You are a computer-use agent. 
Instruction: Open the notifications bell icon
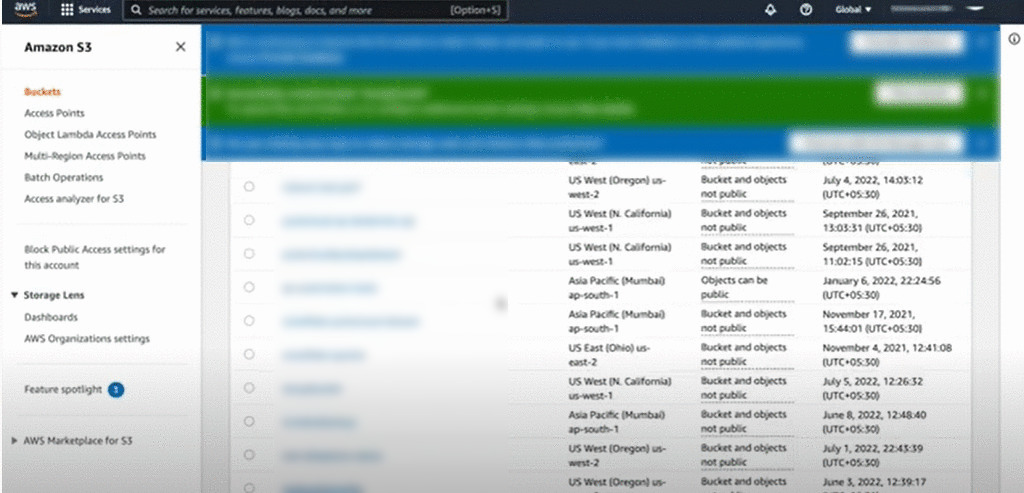(771, 10)
